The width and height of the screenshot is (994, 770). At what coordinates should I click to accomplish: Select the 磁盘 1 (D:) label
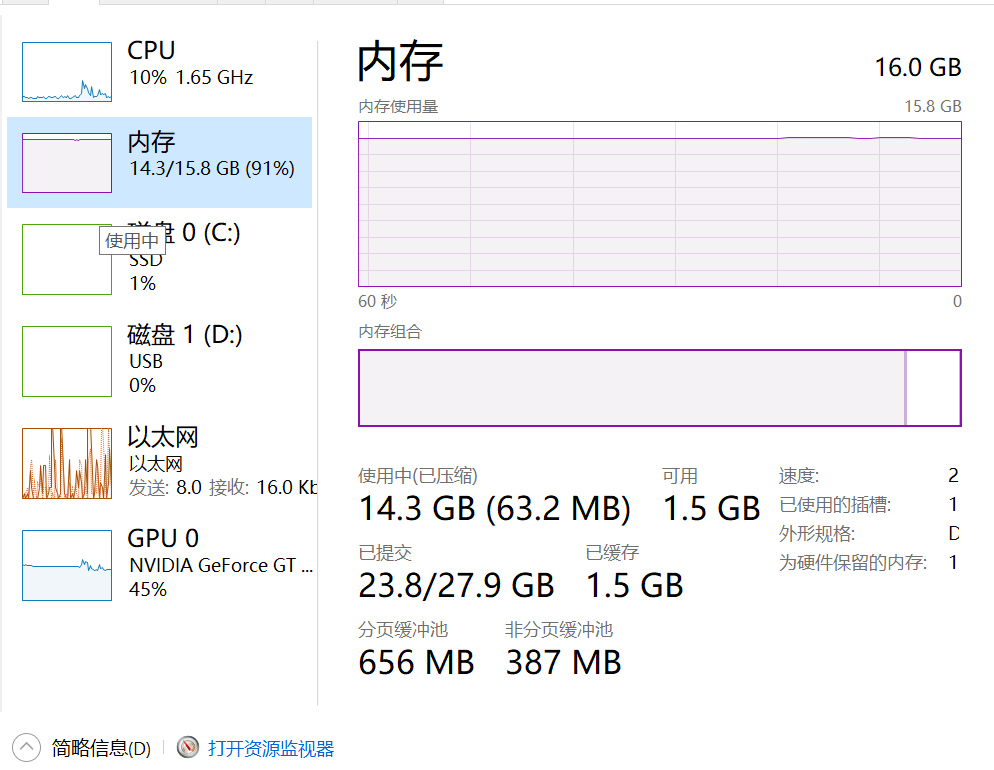coord(184,335)
